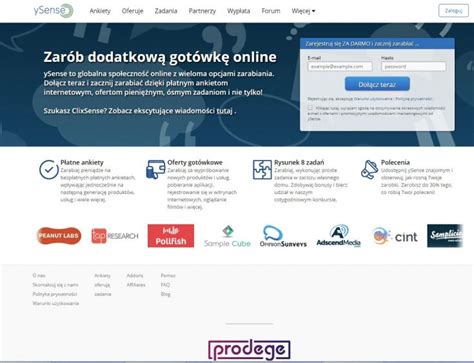Click the Zaloguj button

pos(453,11)
